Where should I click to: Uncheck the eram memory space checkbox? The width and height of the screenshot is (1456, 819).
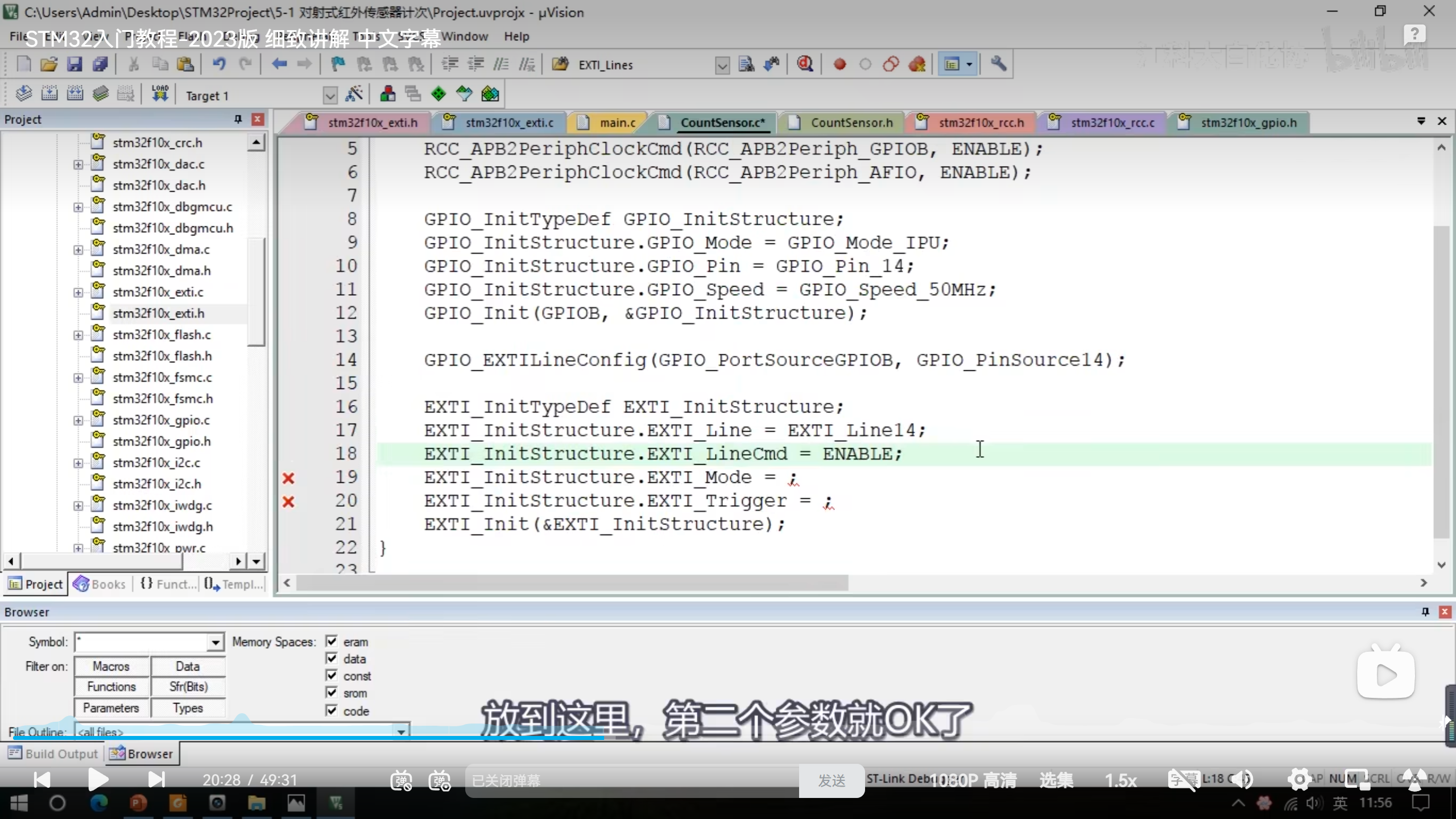pos(332,642)
